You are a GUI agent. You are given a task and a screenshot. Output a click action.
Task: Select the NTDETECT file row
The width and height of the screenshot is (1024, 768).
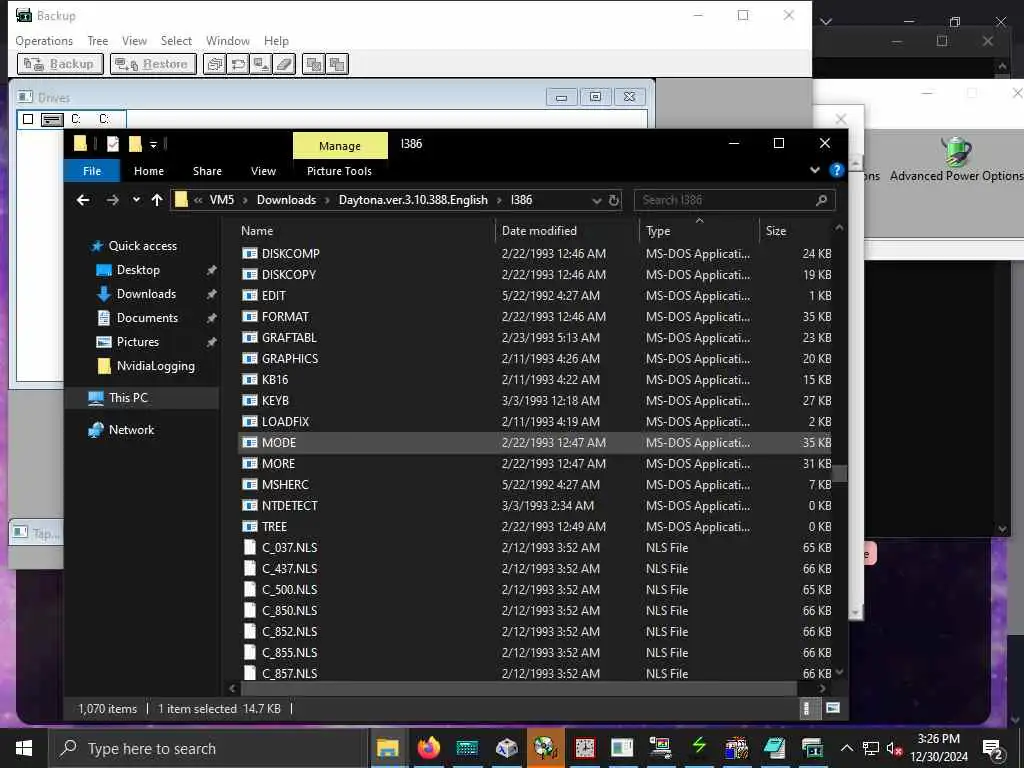[x=535, y=505]
